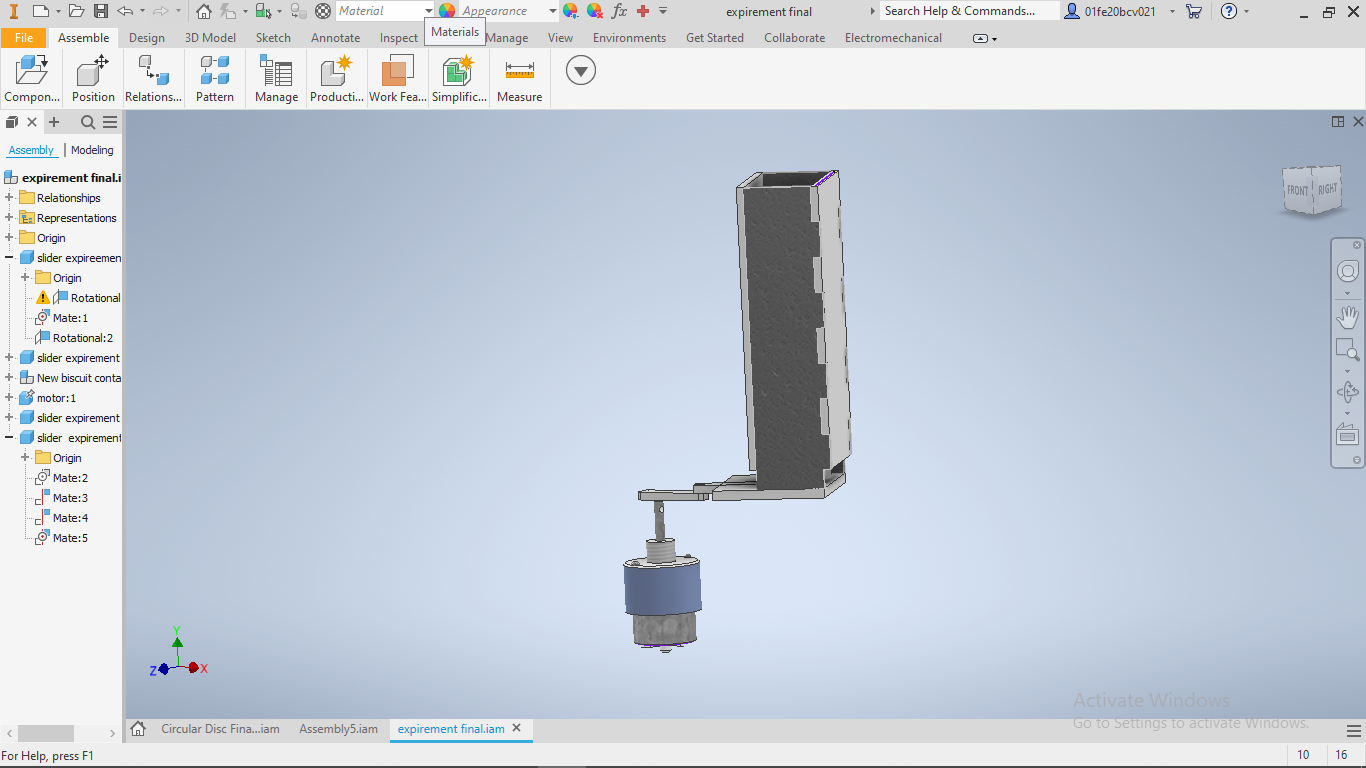Image resolution: width=1366 pixels, height=768 pixels.
Task: Click the Undo arrow icon
Action: (x=124, y=11)
